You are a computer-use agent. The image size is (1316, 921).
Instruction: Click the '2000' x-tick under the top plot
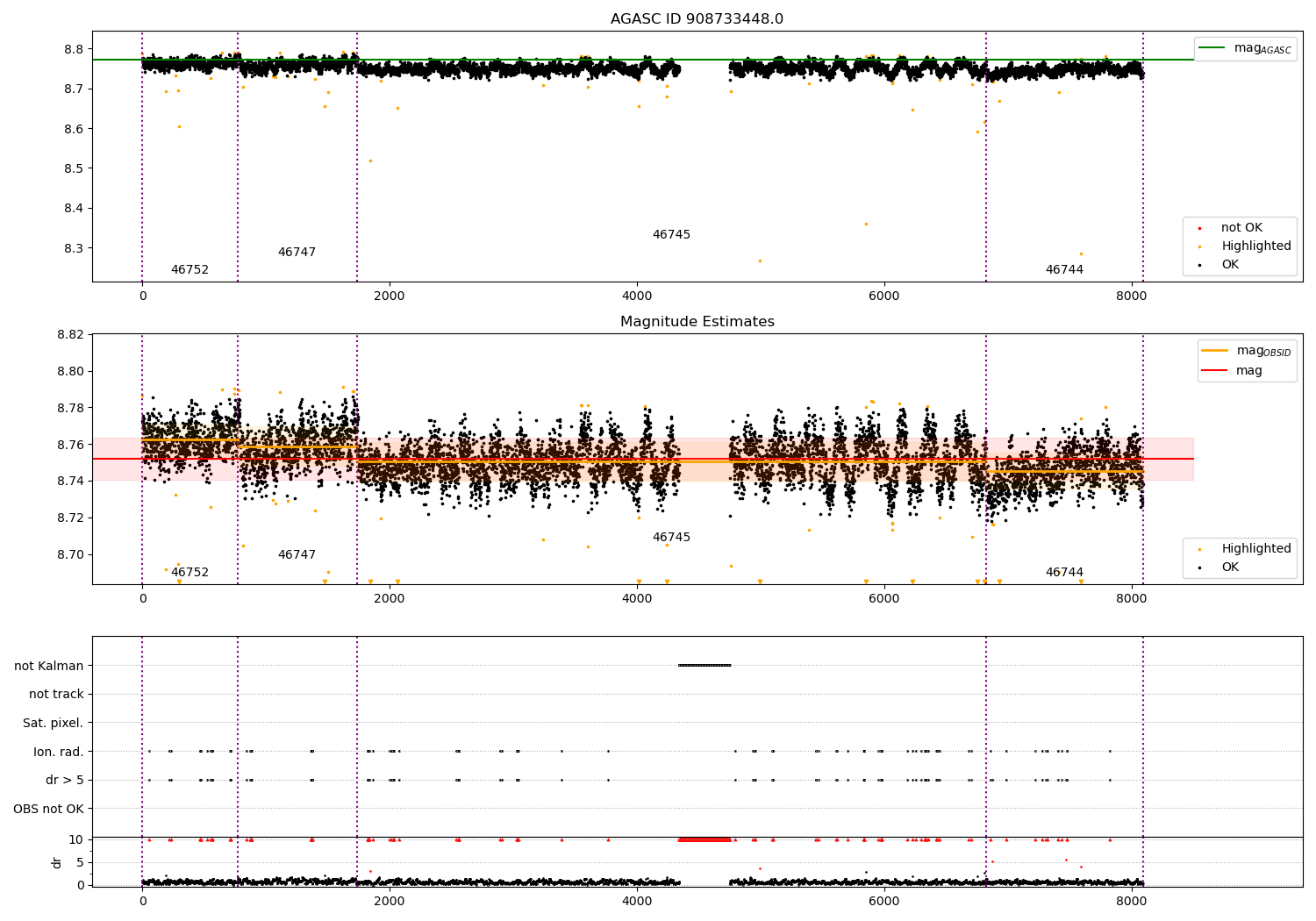[390, 296]
